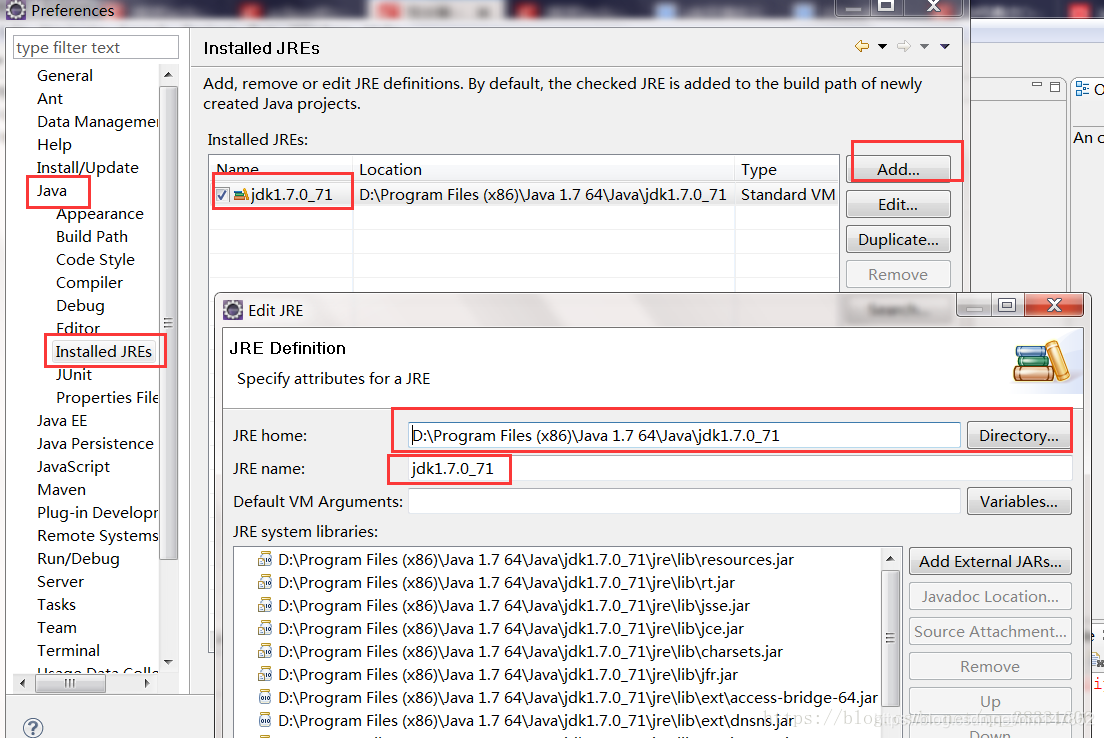This screenshot has height=738, width=1104.
Task: Select Installed JREs tree item
Action: [104, 351]
